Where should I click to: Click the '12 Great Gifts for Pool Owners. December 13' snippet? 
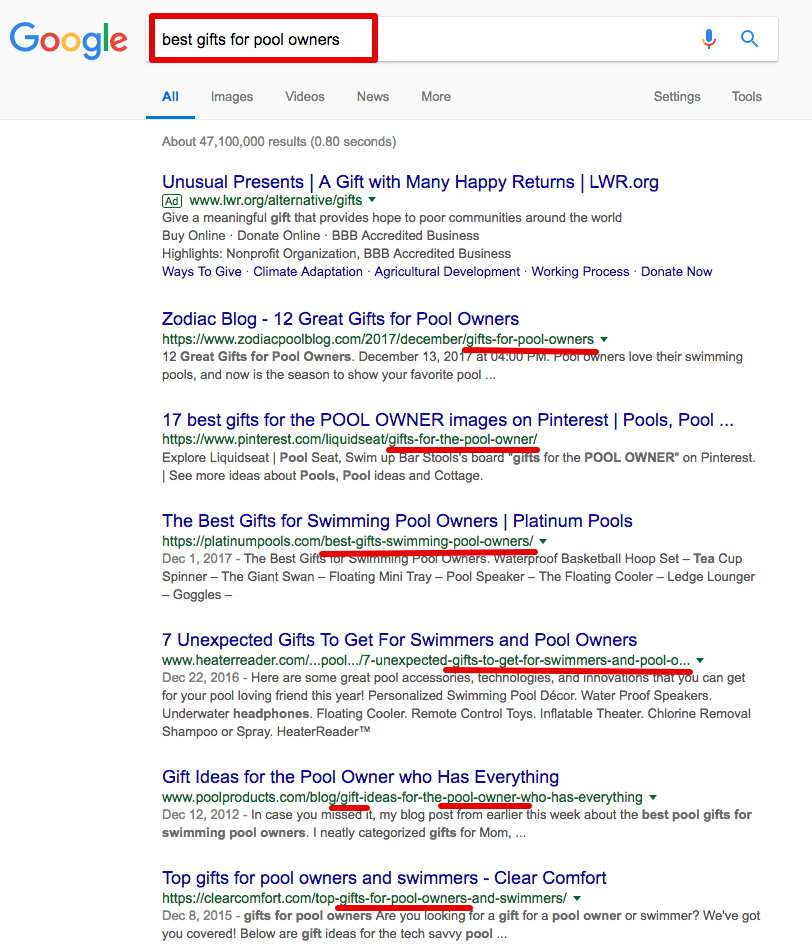coord(453,366)
